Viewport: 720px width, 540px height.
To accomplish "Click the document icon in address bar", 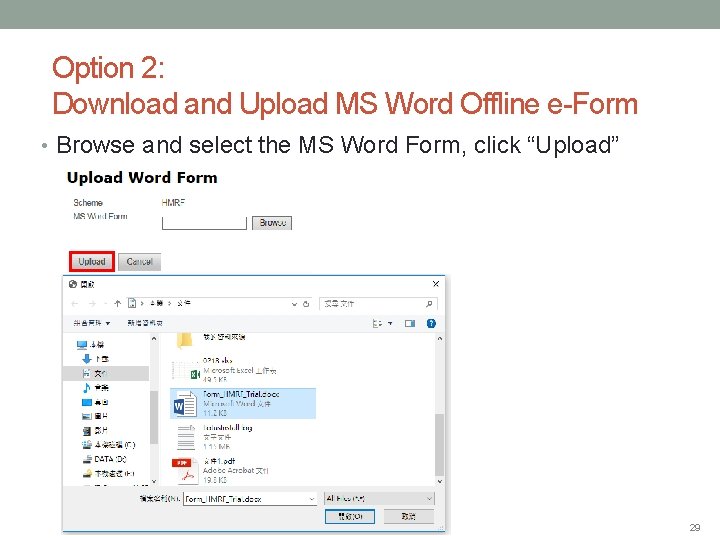I will pos(132,303).
